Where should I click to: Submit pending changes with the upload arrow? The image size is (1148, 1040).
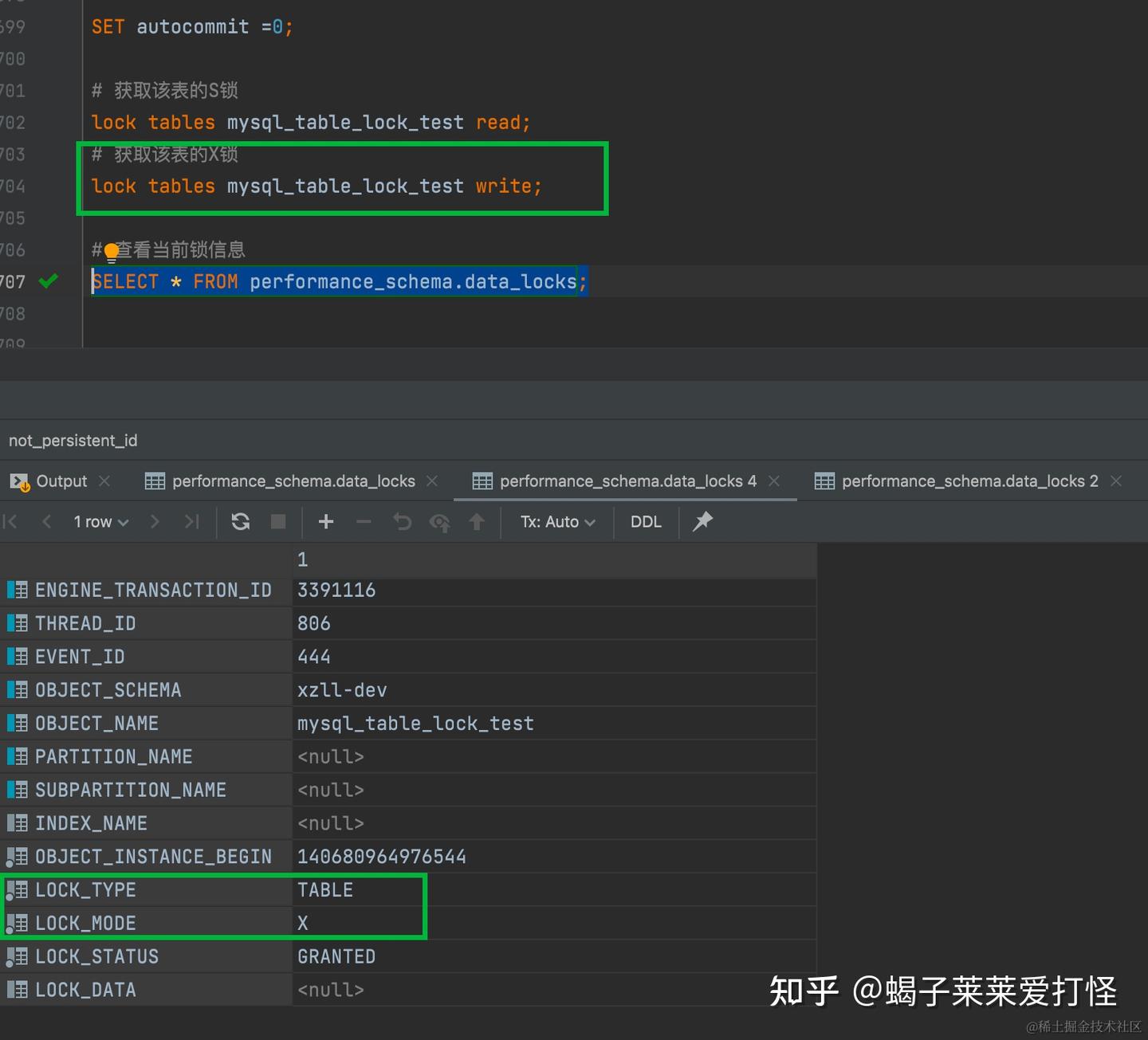click(476, 522)
